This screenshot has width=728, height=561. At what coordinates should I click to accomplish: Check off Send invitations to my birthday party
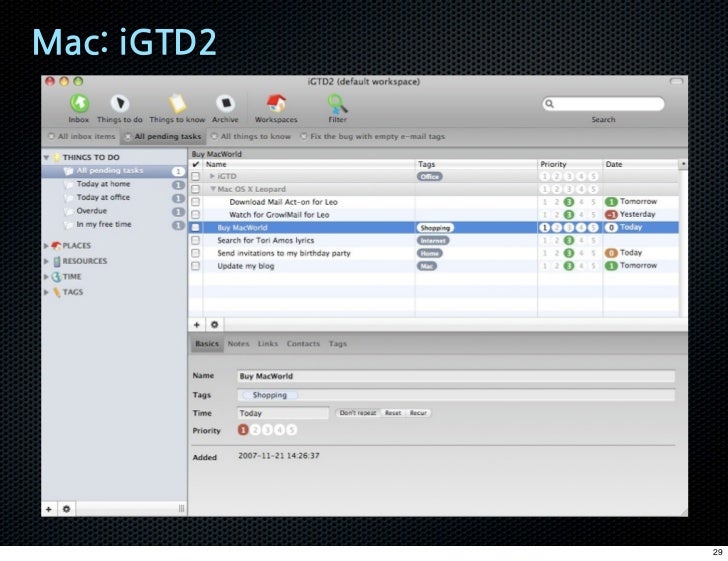tap(195, 253)
